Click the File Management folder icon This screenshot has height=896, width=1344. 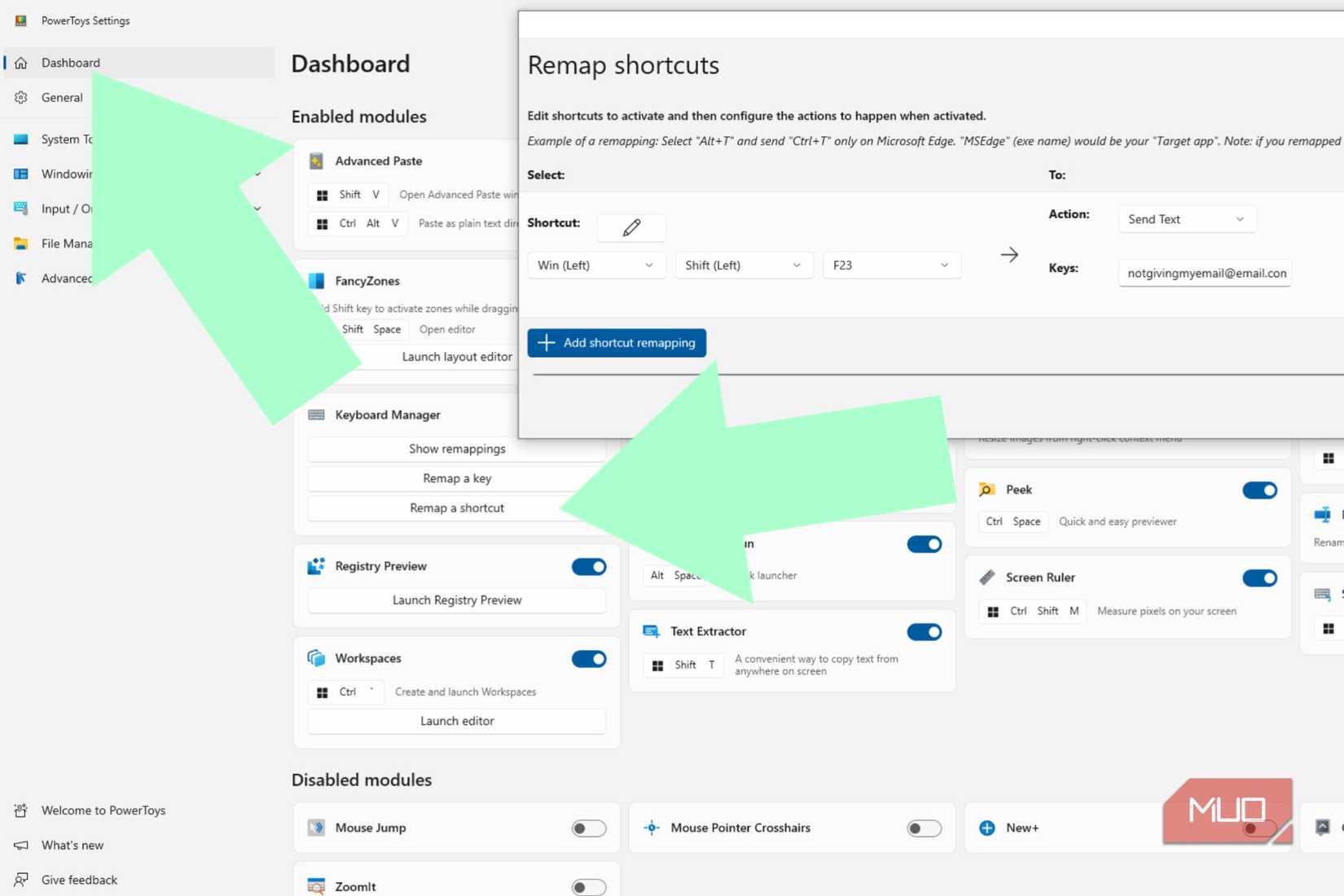click(x=21, y=244)
